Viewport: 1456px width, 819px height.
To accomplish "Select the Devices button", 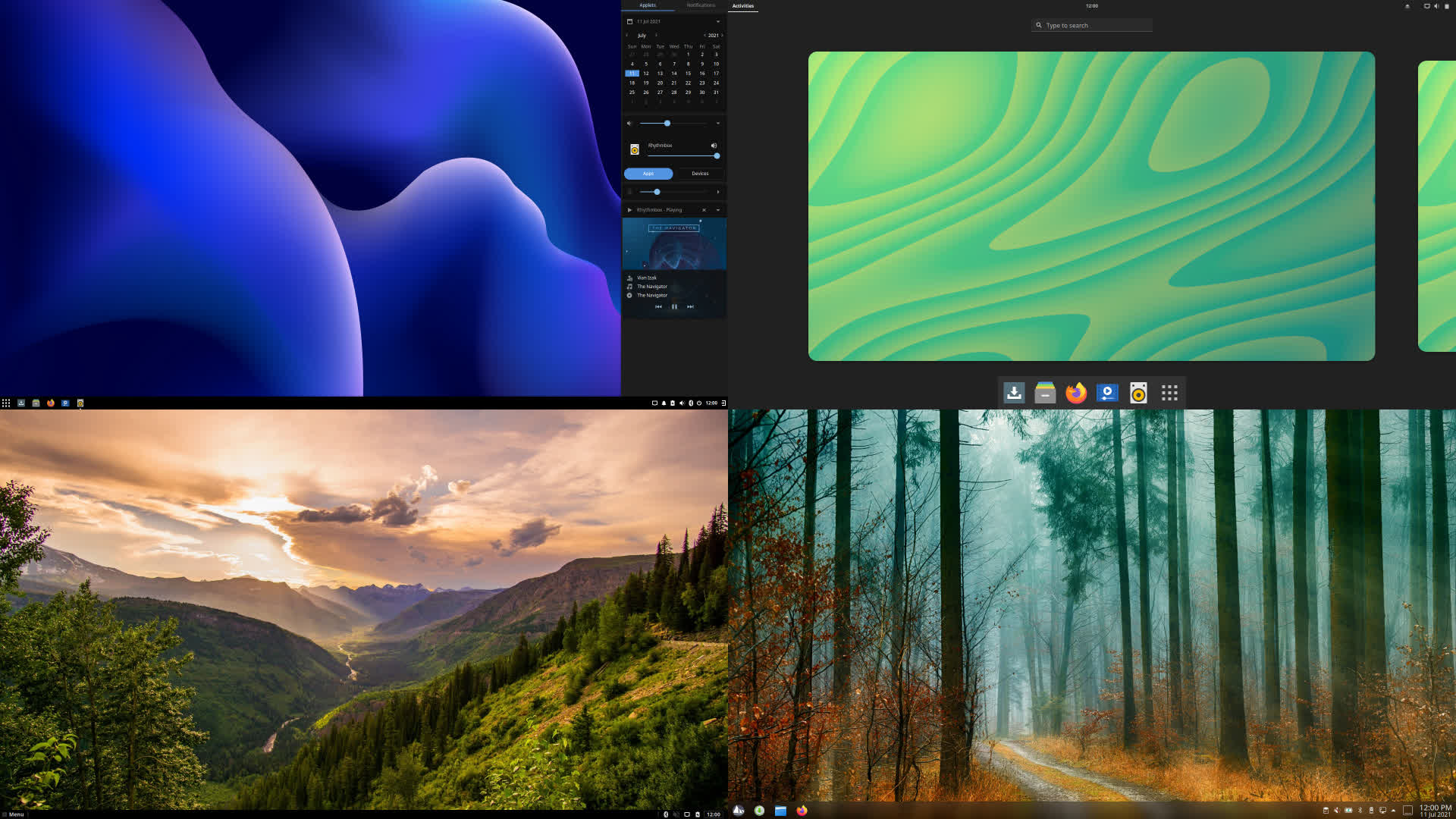I will point(700,174).
